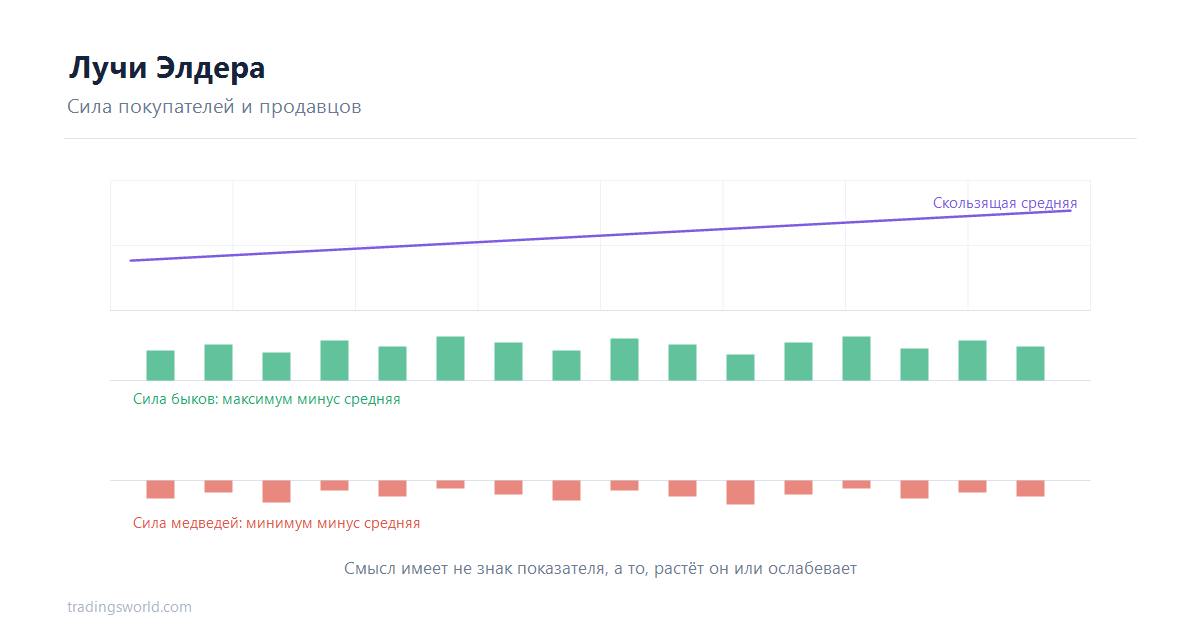Click the "Сила медведей: минимум минус средняя" label
The width and height of the screenshot is (1200, 640).
click(276, 523)
